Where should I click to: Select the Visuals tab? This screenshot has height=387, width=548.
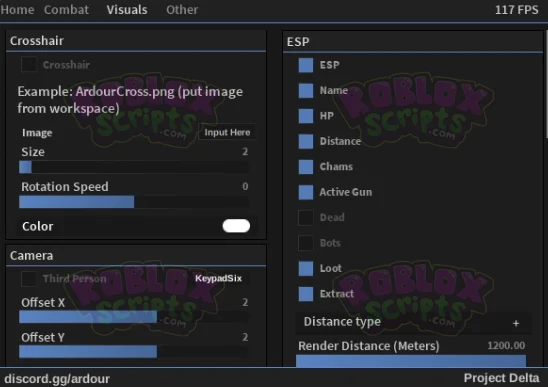(x=127, y=9)
